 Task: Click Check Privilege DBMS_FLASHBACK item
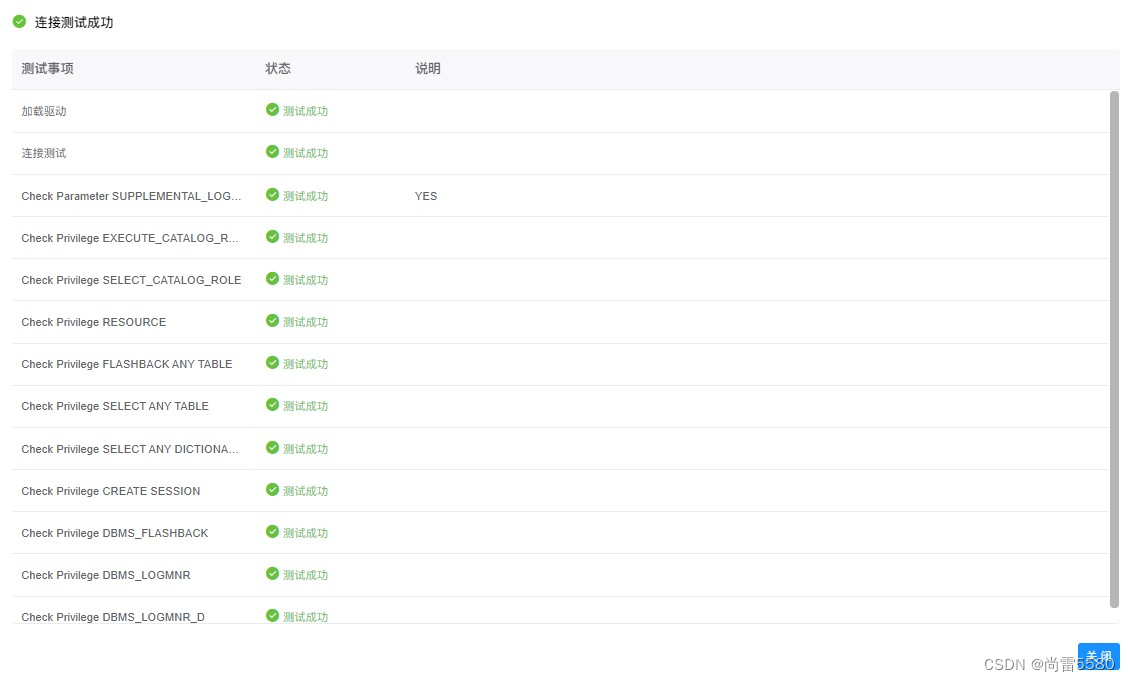click(x=115, y=533)
